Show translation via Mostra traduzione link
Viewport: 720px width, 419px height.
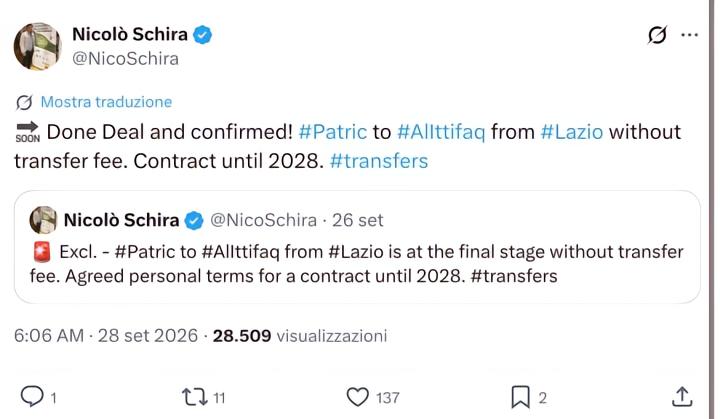106,102
